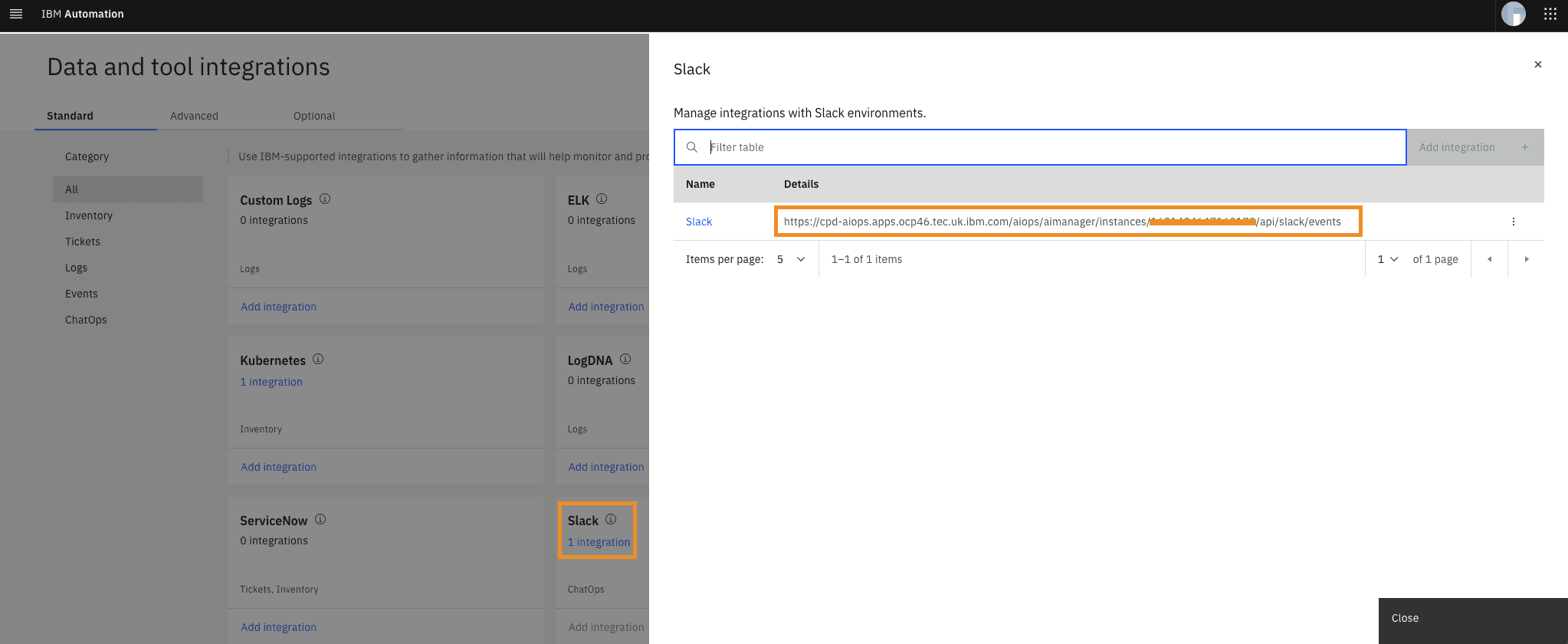The image size is (1568, 644).
Task: Click the Details column header
Action: pyautogui.click(x=801, y=184)
